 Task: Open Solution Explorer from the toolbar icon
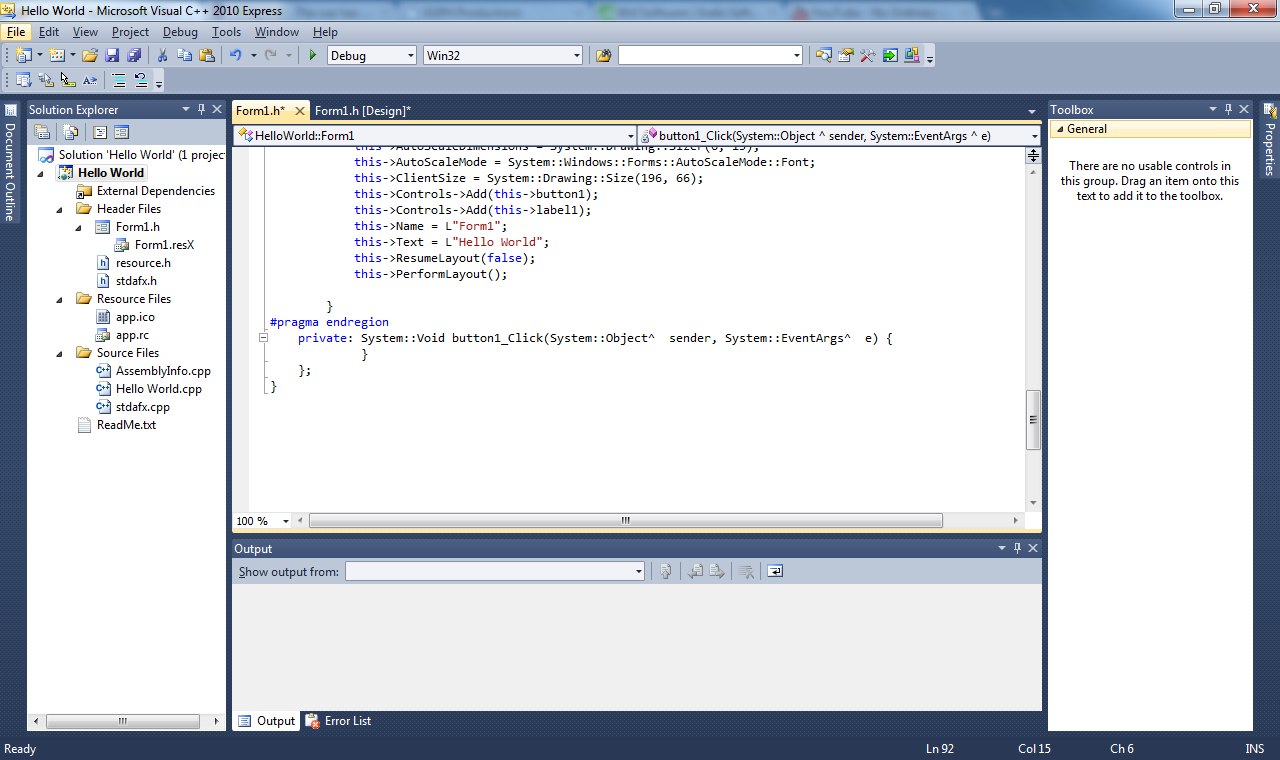pos(823,55)
